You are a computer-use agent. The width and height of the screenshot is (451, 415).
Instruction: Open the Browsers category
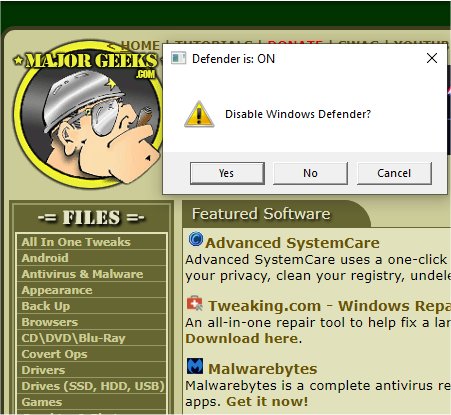pos(91,322)
